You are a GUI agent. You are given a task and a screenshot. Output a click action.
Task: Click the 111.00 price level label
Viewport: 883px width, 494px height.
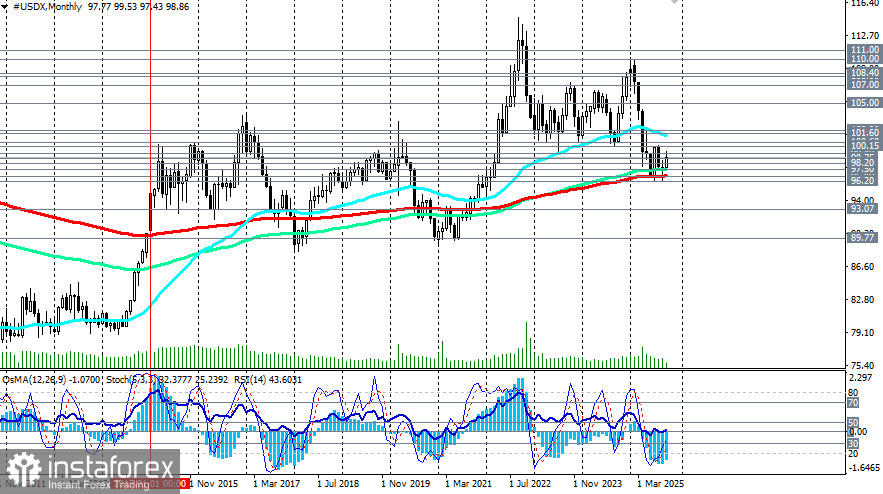864,50
